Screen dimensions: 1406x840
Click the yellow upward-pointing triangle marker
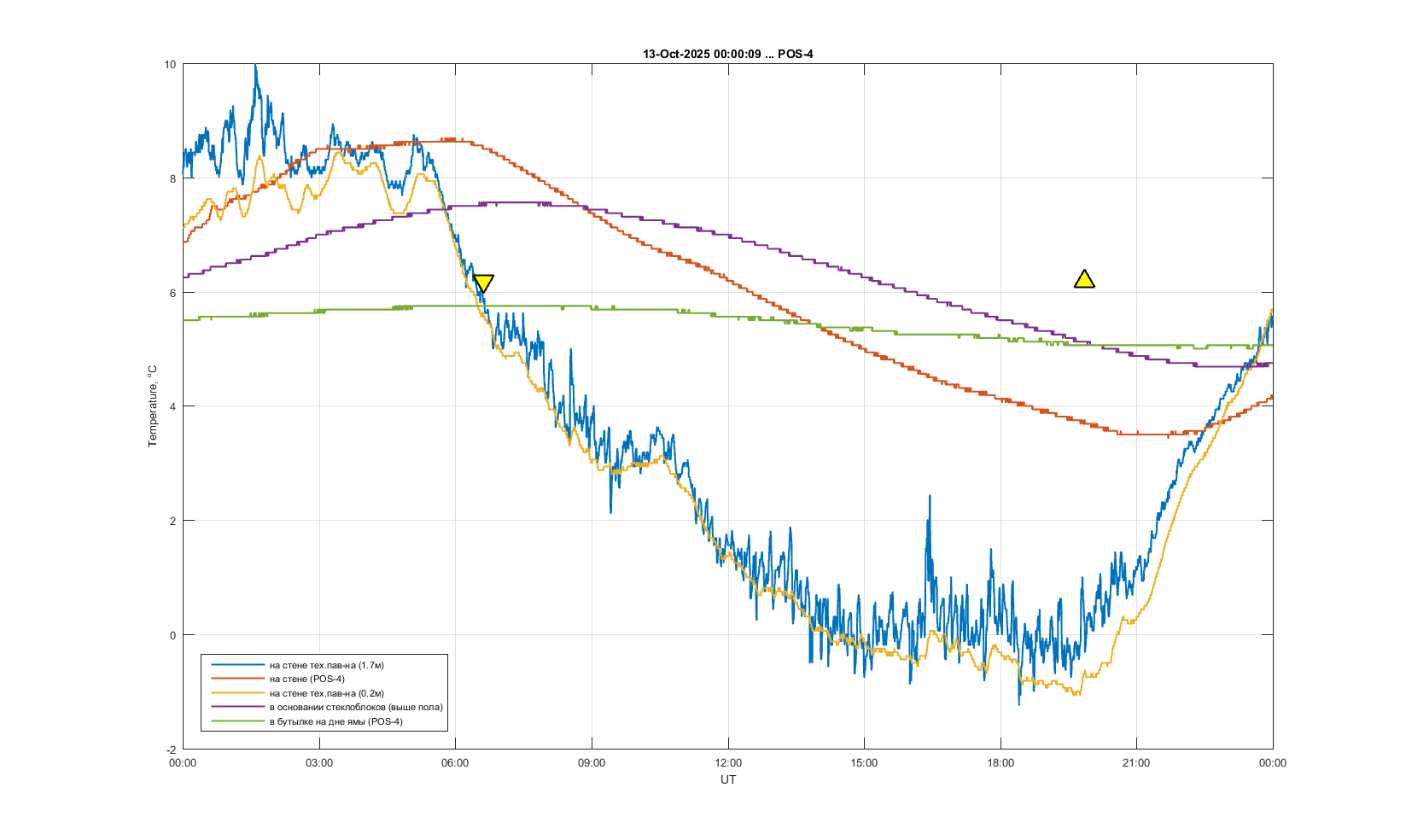[x=1084, y=279]
